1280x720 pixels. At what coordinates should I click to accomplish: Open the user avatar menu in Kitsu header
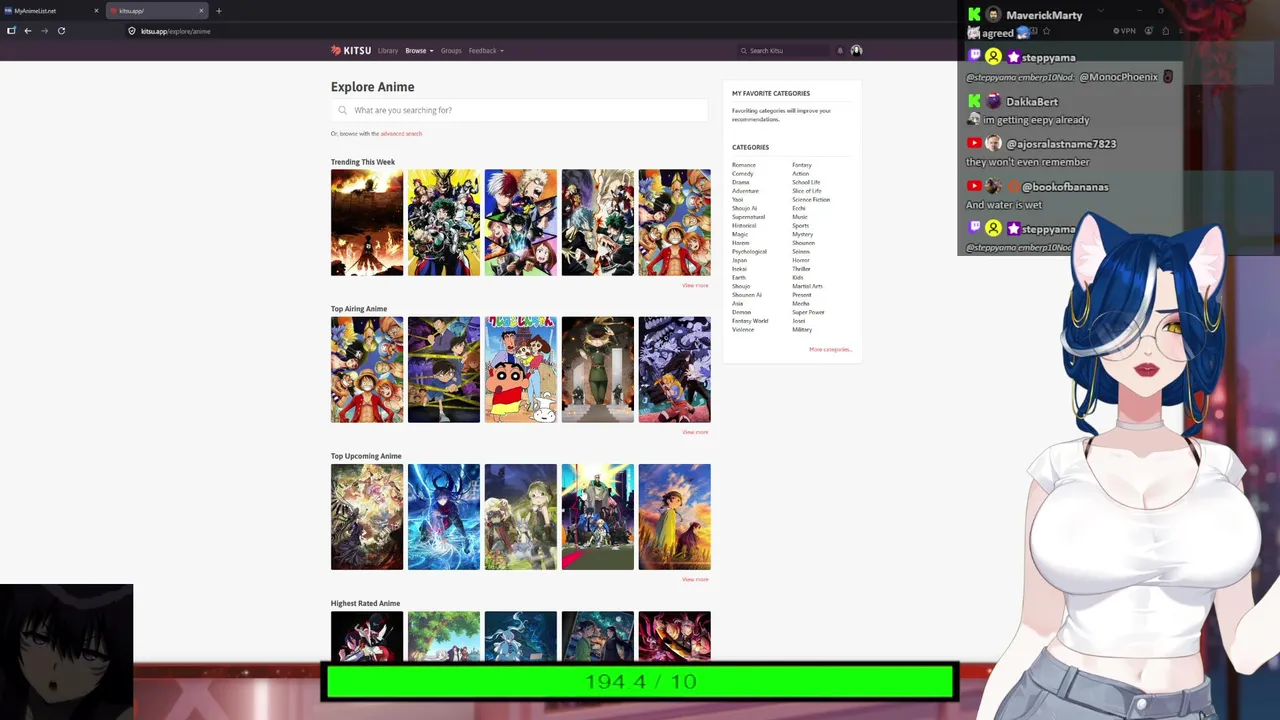[856, 50]
